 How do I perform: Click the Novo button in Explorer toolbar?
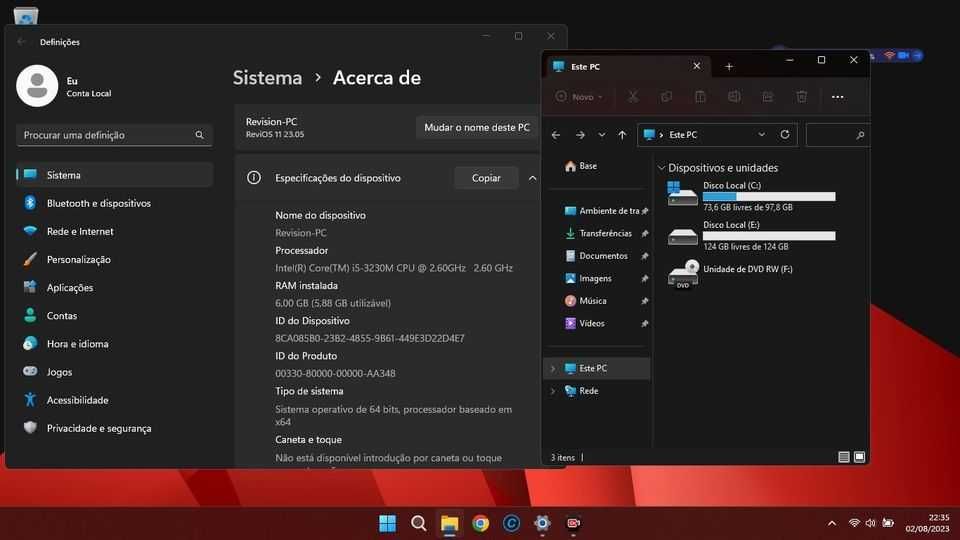579,97
